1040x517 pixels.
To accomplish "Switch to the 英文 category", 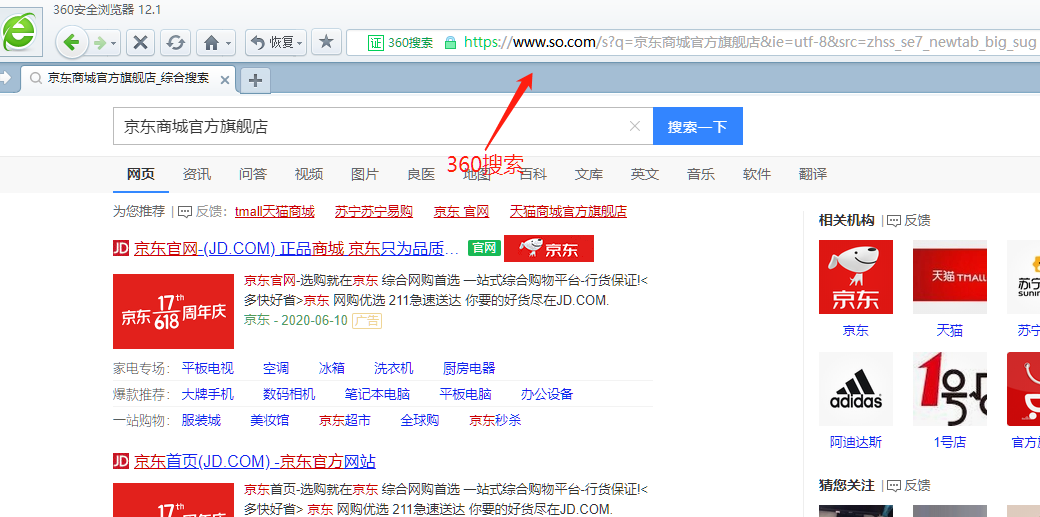I will coord(645,175).
